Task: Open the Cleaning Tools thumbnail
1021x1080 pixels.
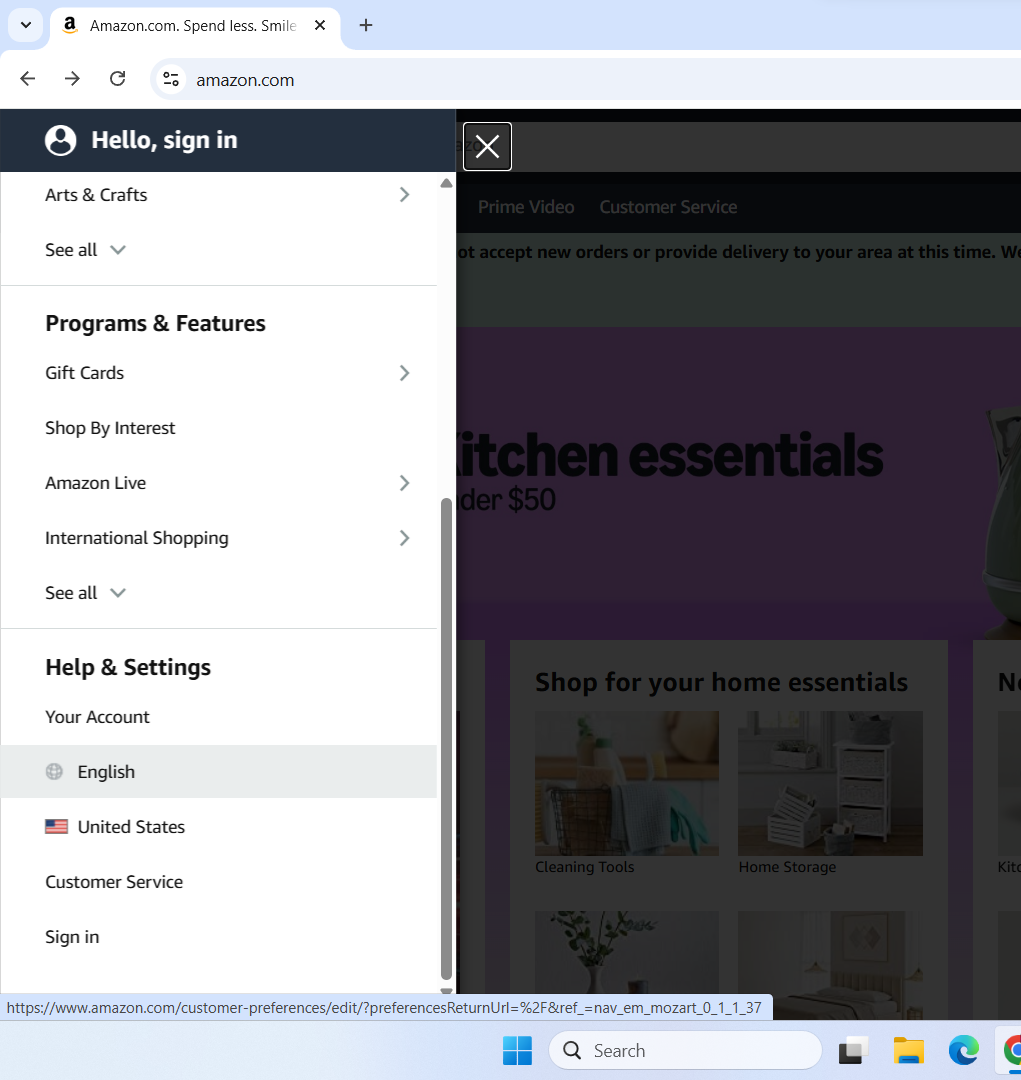Action: [x=627, y=783]
